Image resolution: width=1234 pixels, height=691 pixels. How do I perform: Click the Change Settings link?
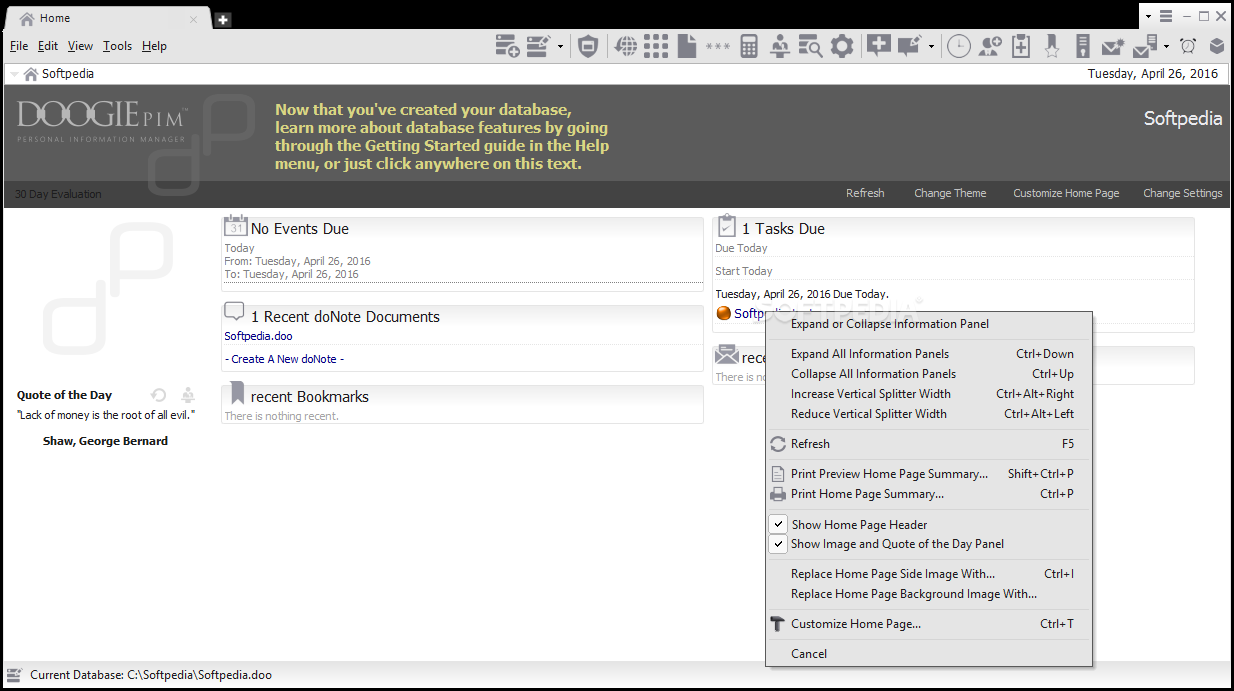point(1183,193)
